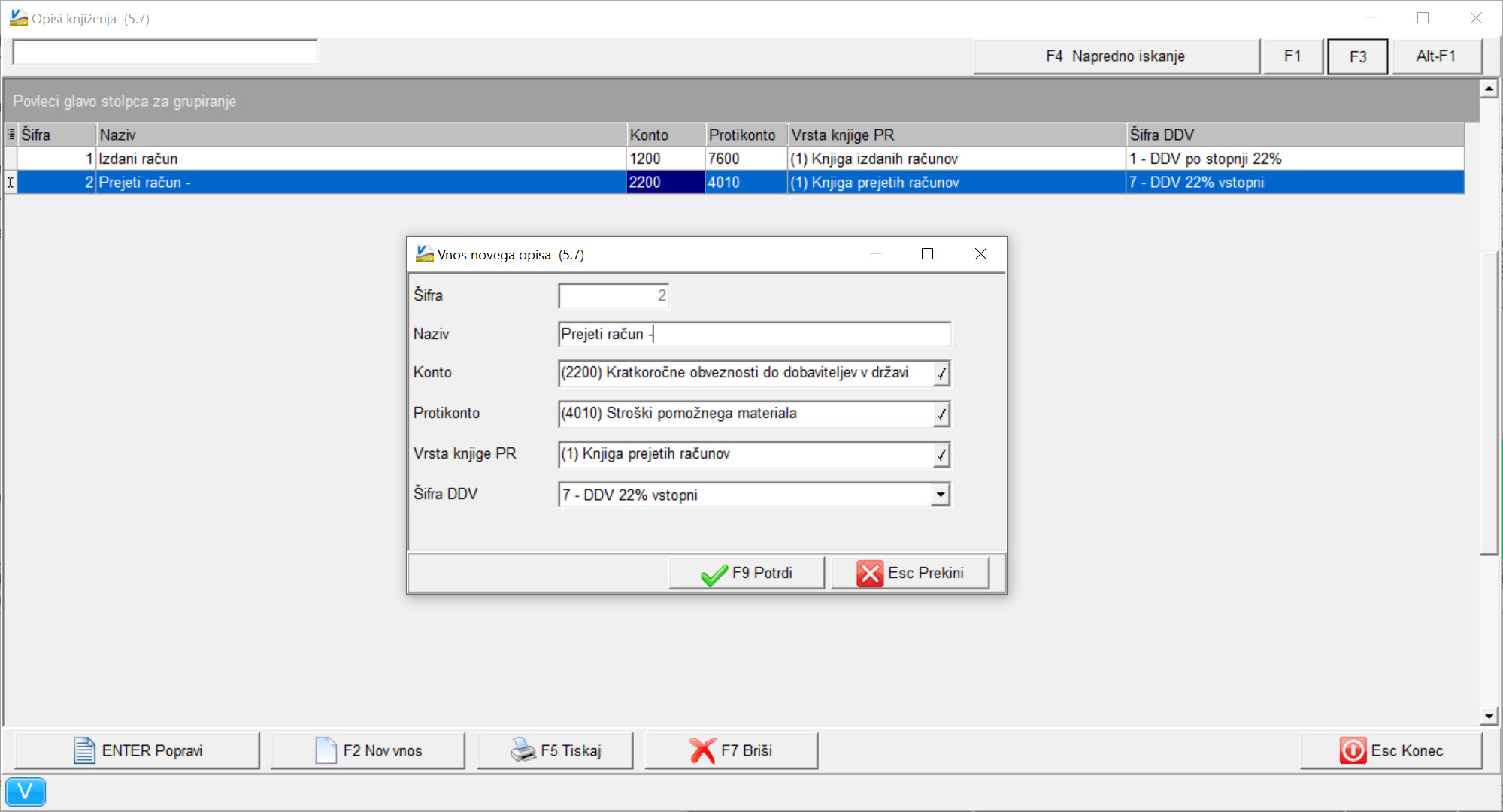
Task: Open F4 Napredno iskanje
Action: coord(1116,56)
